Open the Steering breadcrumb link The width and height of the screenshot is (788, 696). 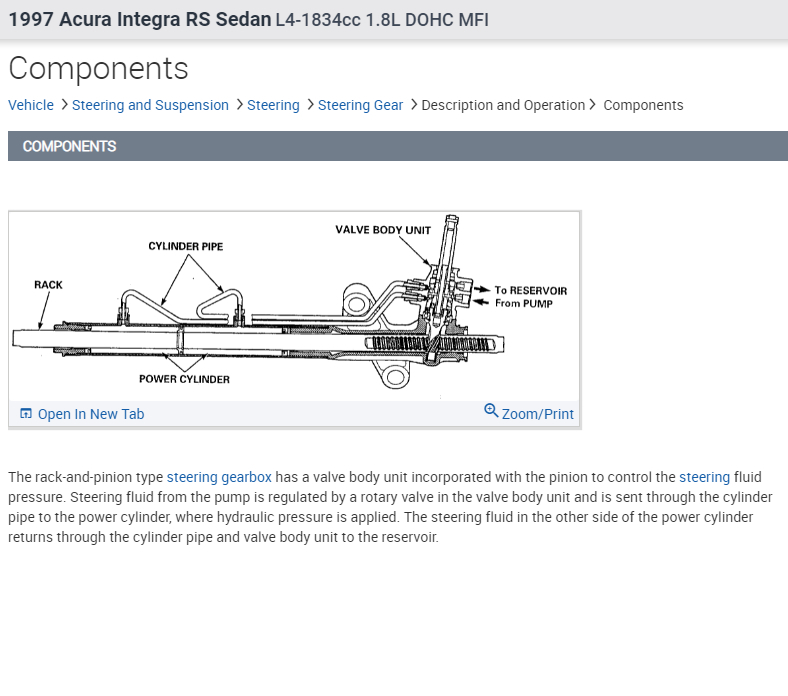tap(273, 105)
